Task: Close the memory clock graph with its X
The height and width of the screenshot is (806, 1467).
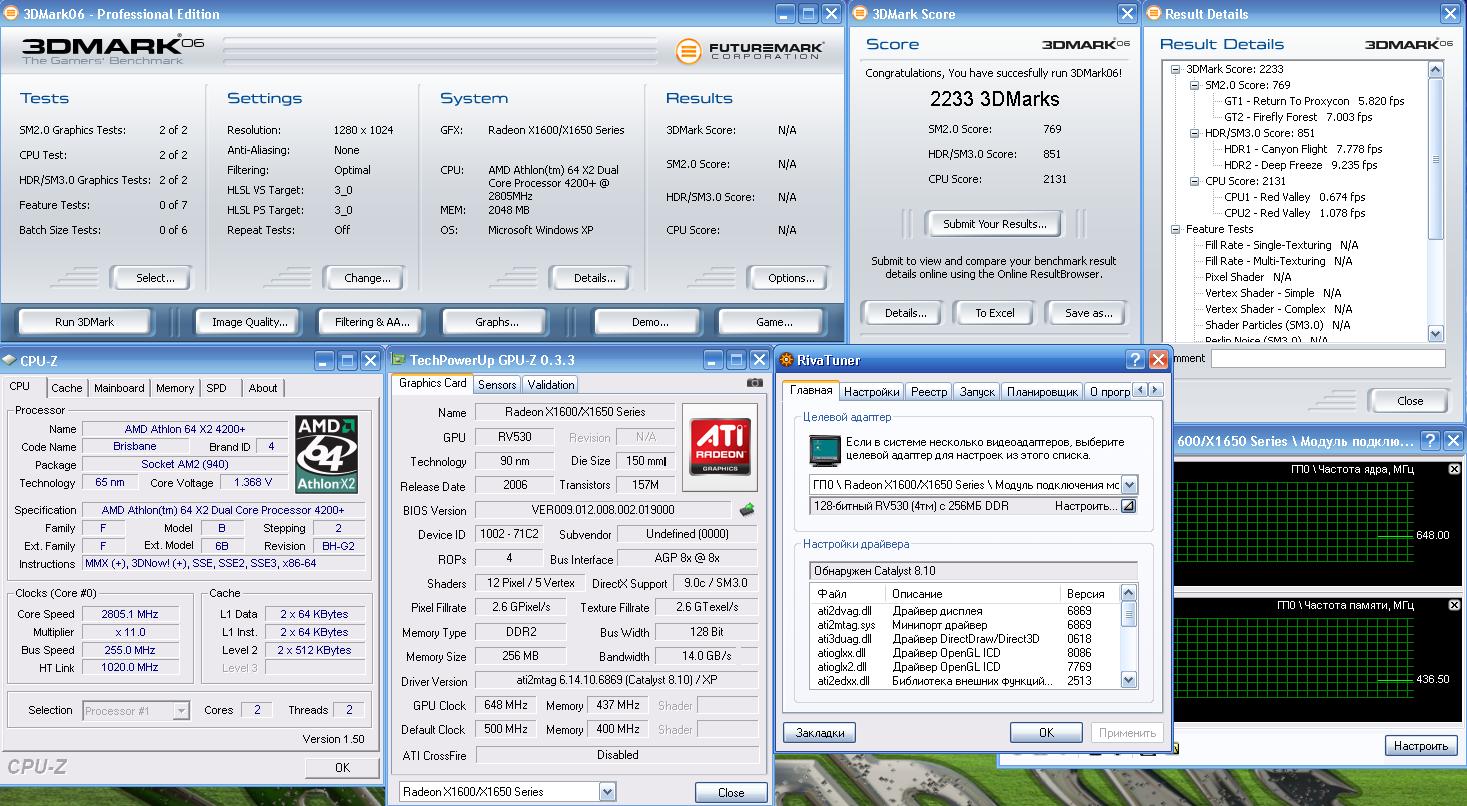Action: [1453, 605]
